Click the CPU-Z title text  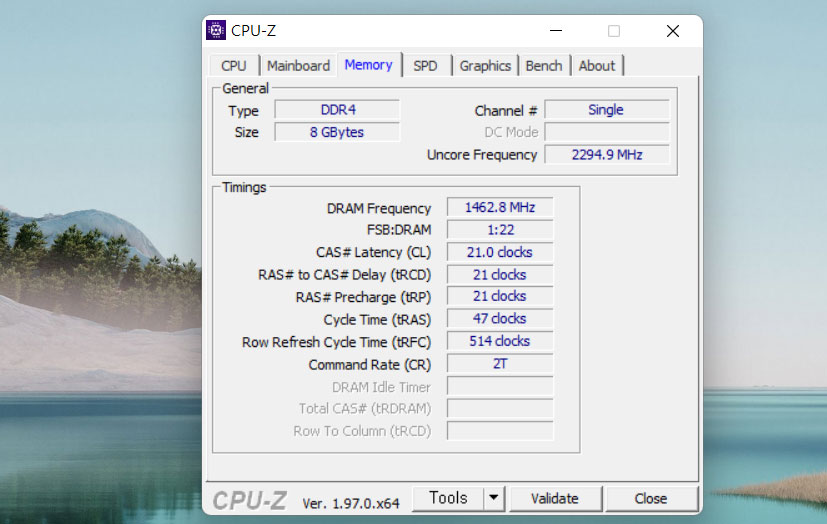253,31
